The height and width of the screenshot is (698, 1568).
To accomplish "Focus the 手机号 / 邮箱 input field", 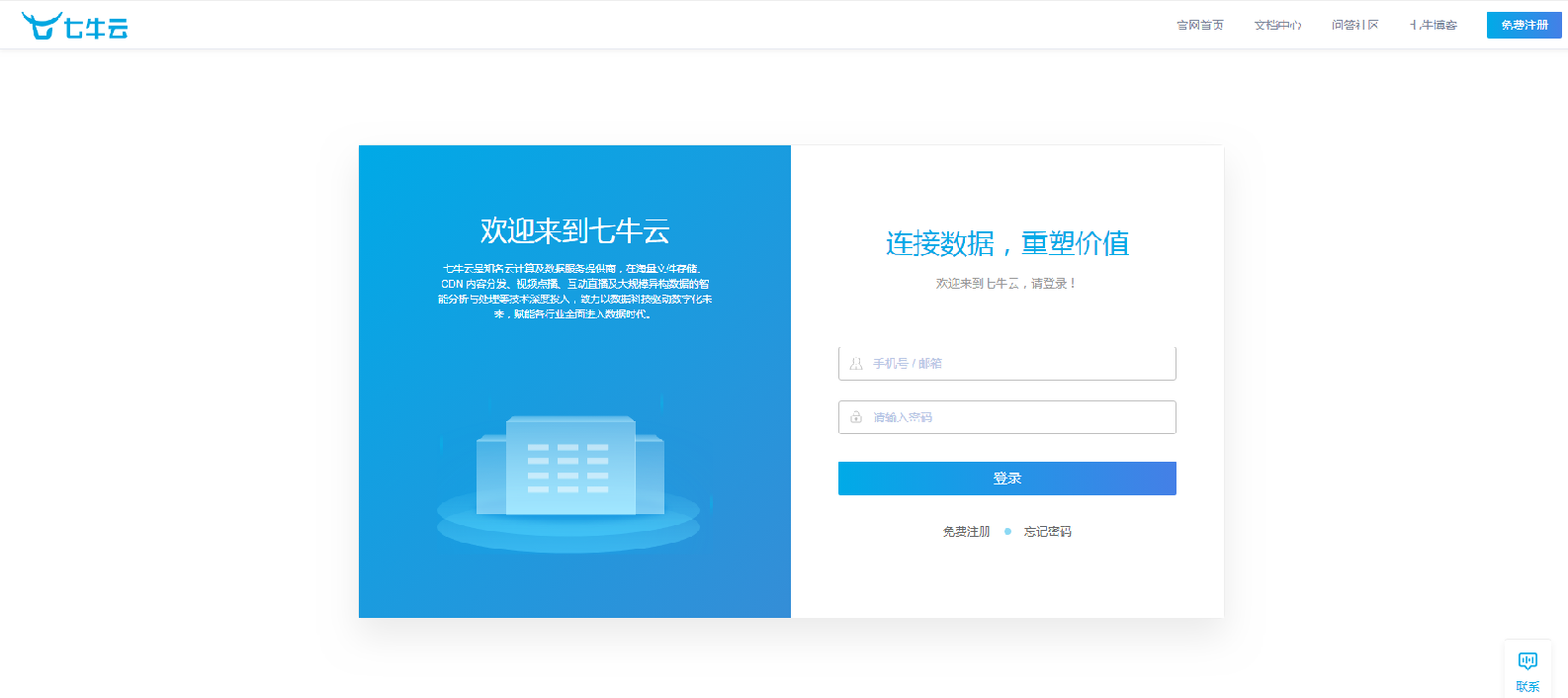I will coord(1007,363).
